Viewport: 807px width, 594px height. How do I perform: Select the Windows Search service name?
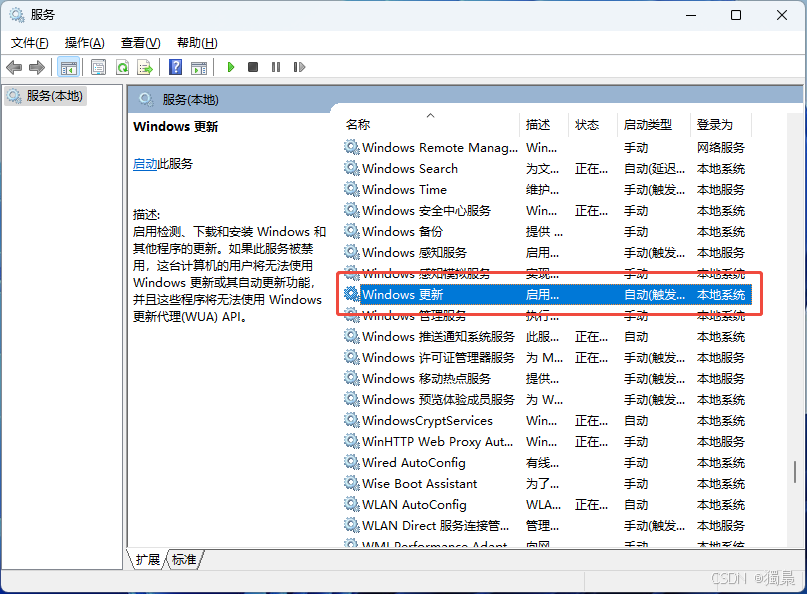(x=410, y=169)
